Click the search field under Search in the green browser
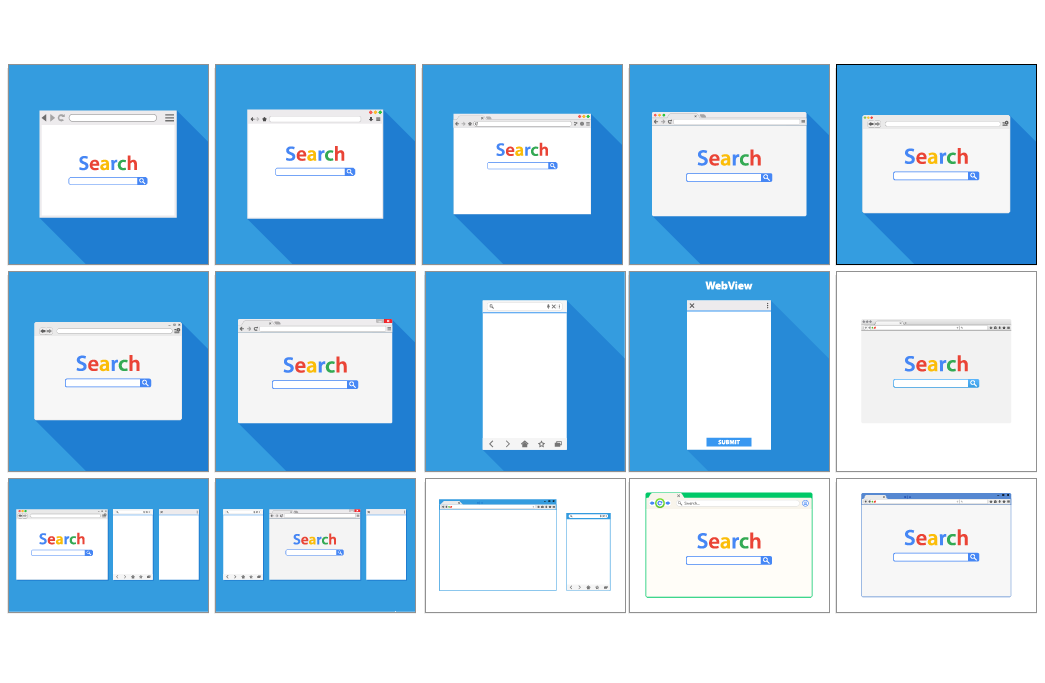This screenshot has width=1045, height=683. pos(723,561)
